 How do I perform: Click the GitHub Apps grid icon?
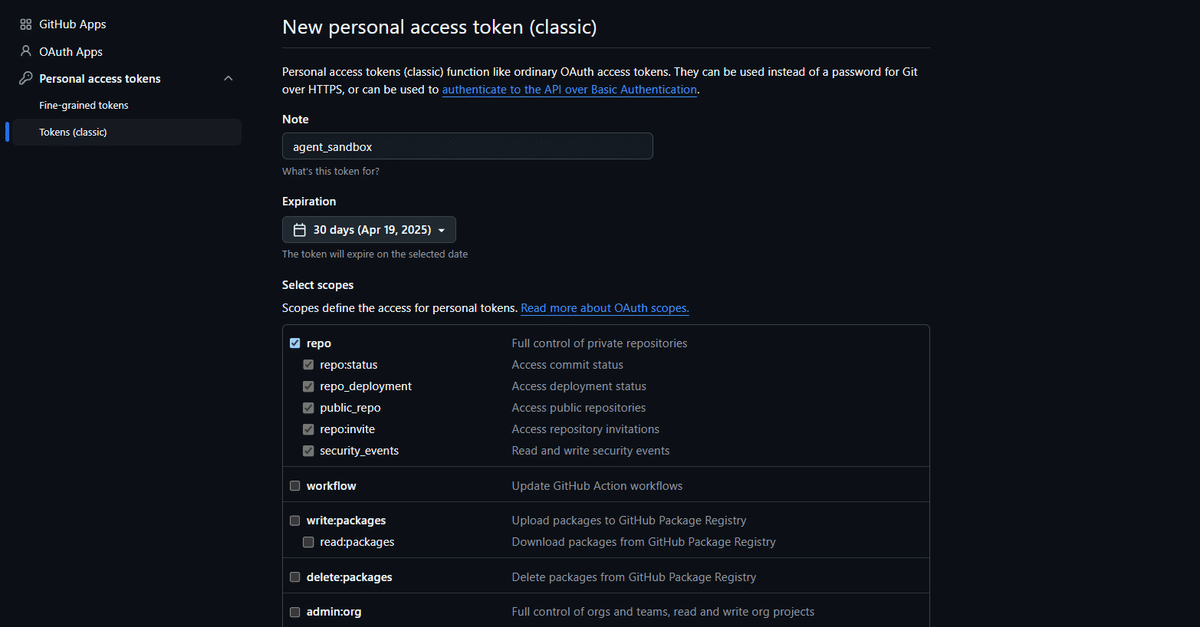pyautogui.click(x=26, y=24)
